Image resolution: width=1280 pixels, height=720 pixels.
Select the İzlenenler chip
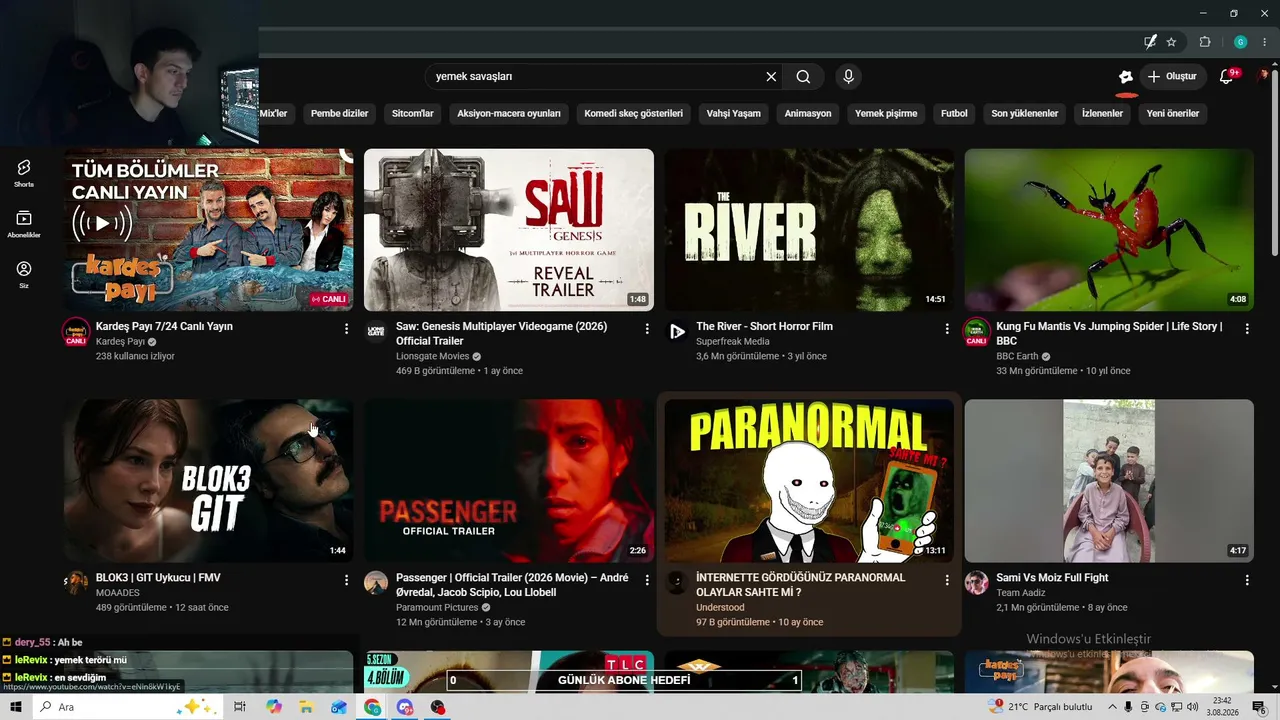tap(1102, 114)
